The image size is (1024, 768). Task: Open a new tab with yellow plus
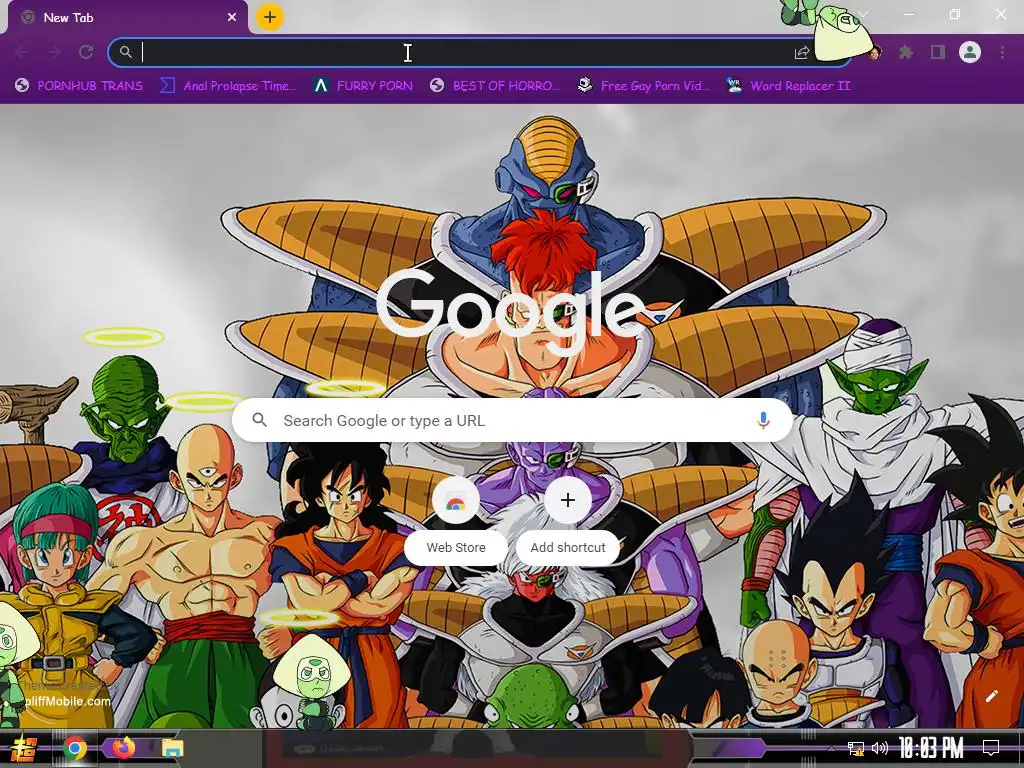(270, 17)
